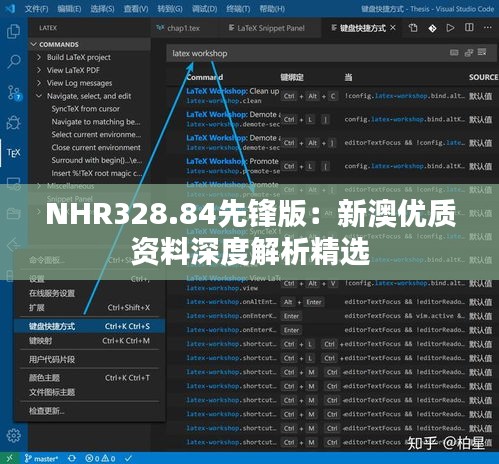The image size is (499, 464).
Task: Select LaTeX Workshop: Promote row with Ctrl+L [
Action: coord(332,166)
